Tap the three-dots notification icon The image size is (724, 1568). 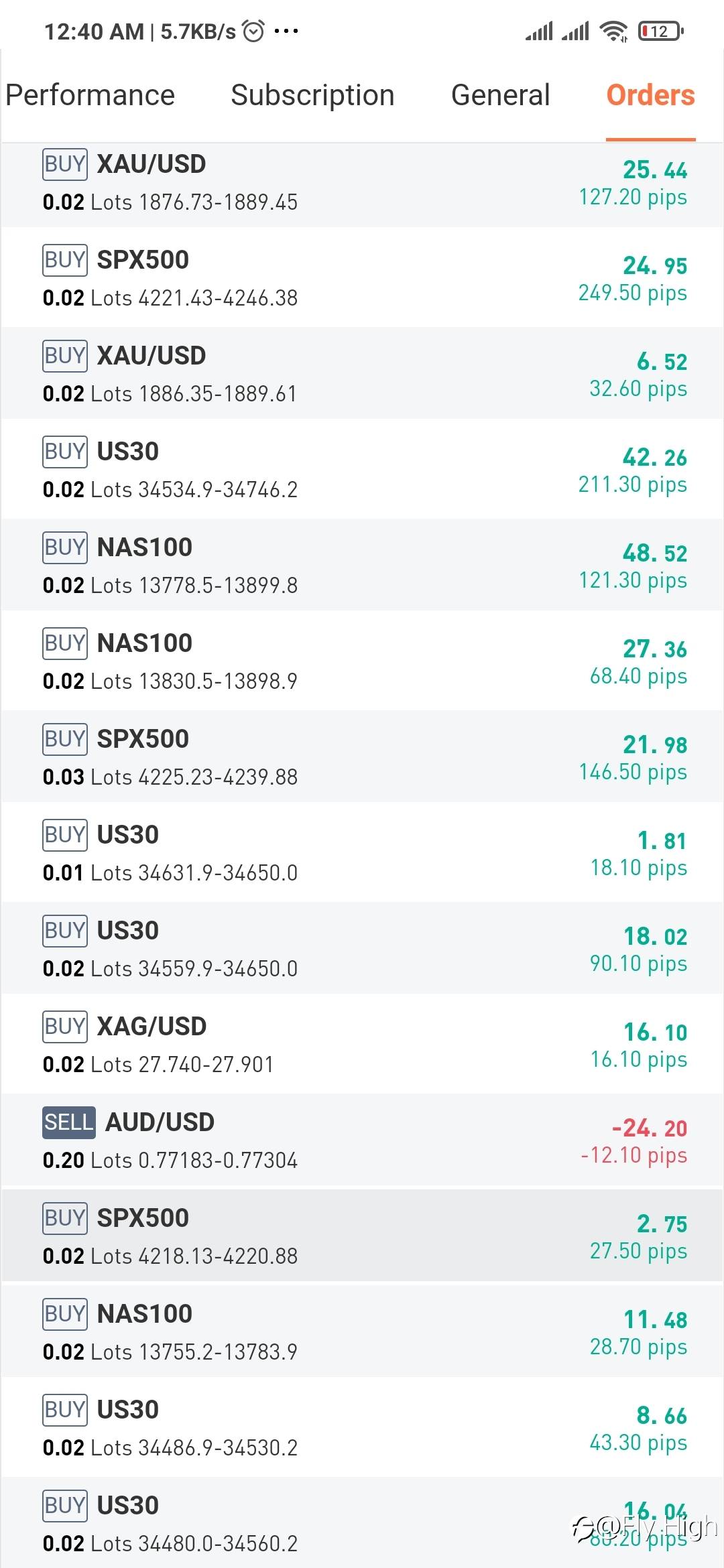[286, 31]
